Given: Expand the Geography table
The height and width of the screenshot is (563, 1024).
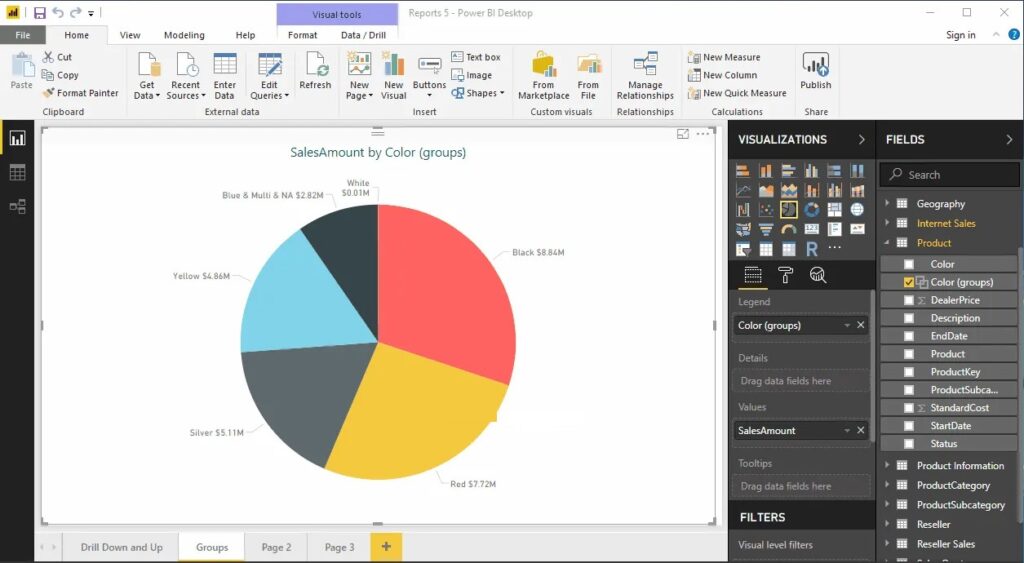Looking at the screenshot, I should 888,204.
